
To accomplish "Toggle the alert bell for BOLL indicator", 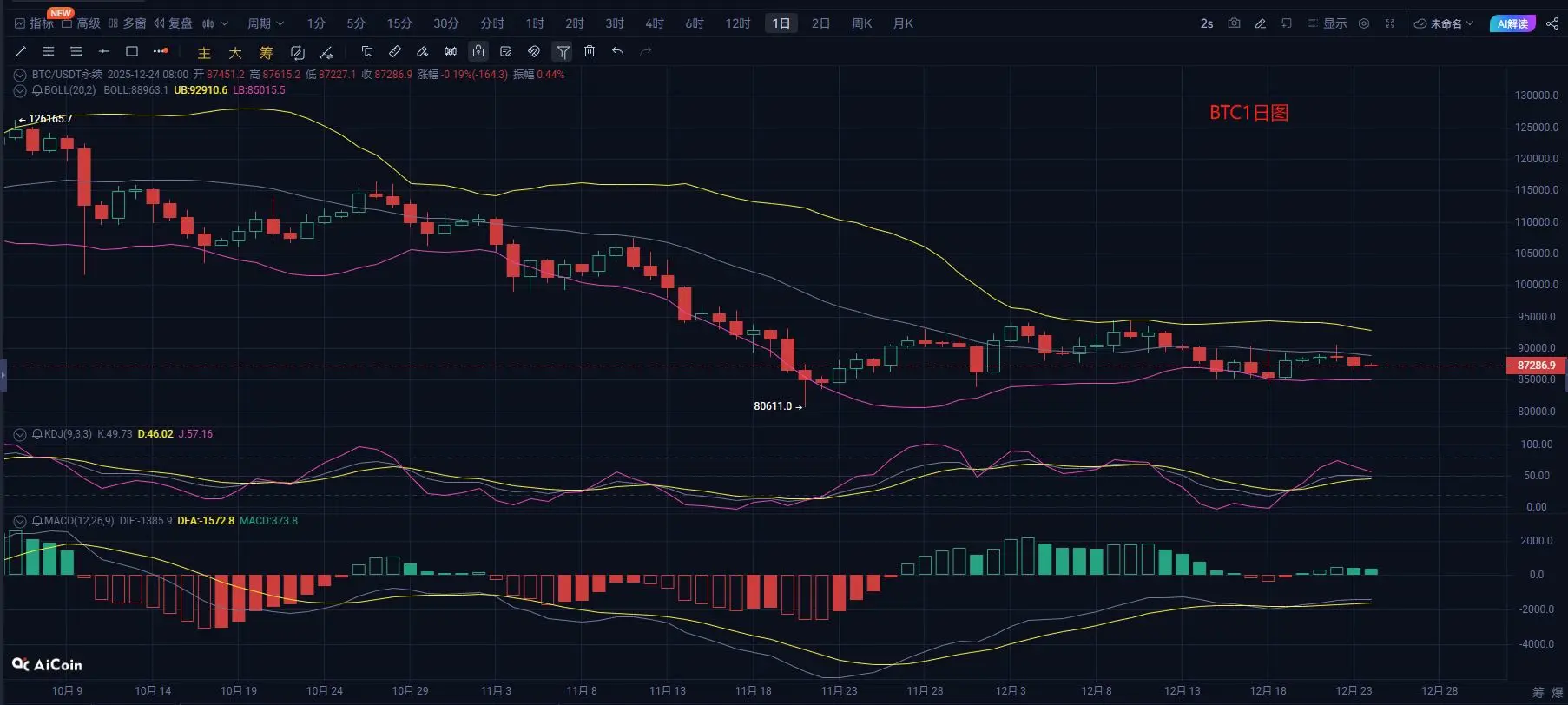I will click(x=37, y=90).
